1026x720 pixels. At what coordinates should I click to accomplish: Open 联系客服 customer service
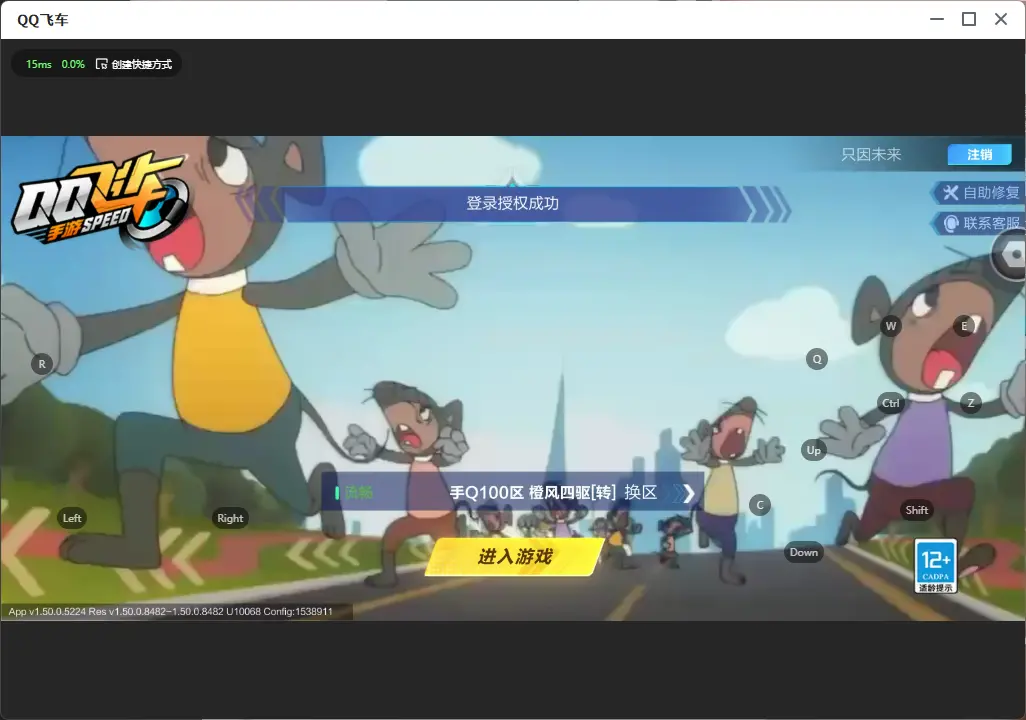[980, 223]
